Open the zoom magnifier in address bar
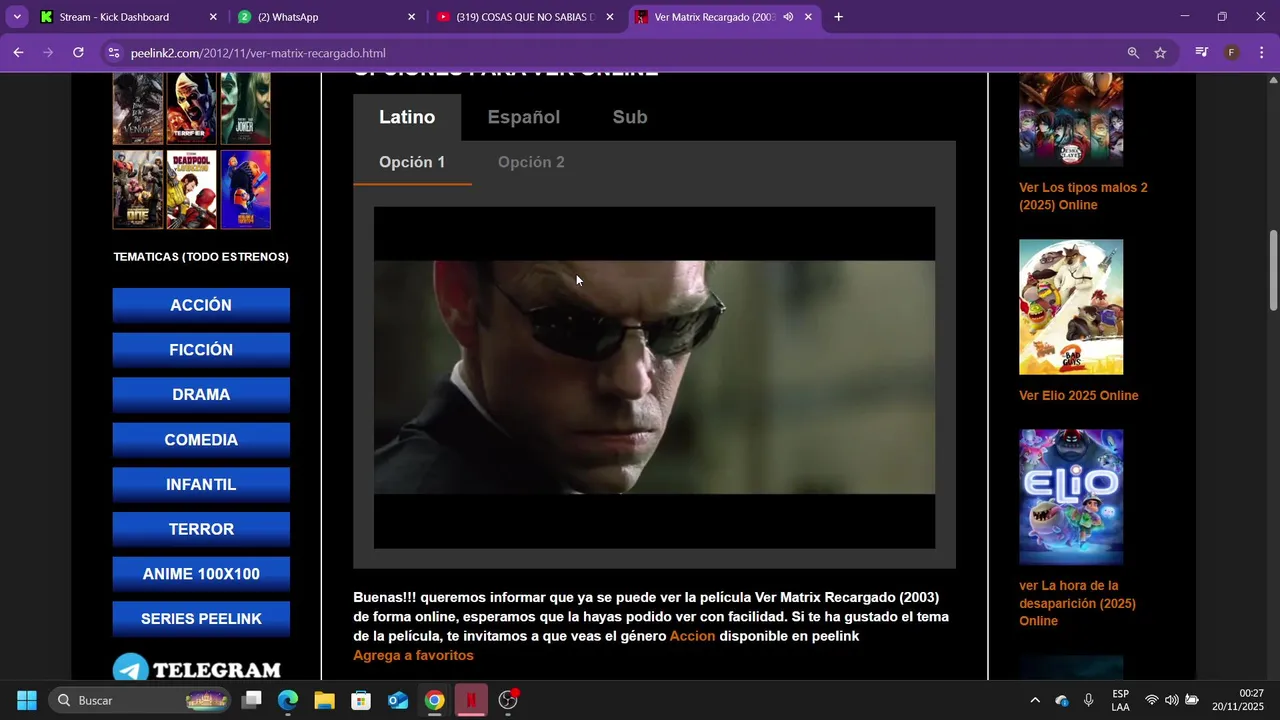 1133,53
